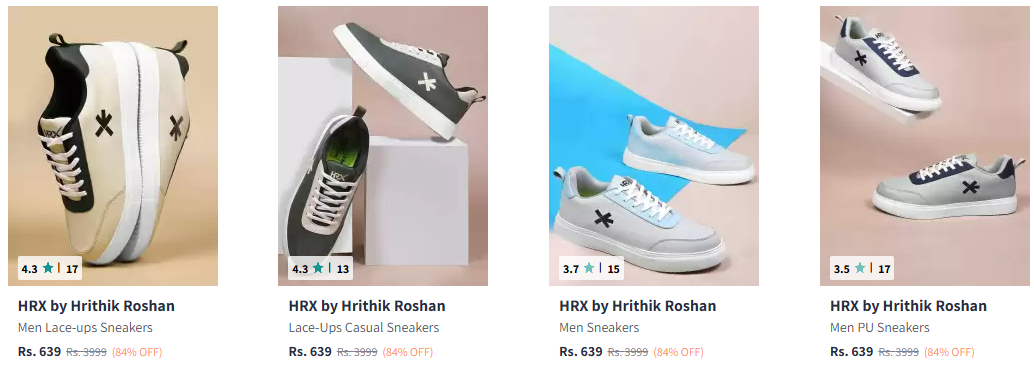The height and width of the screenshot is (377, 1034).
Task: Click the 15 reviews count badge
Action: (613, 269)
